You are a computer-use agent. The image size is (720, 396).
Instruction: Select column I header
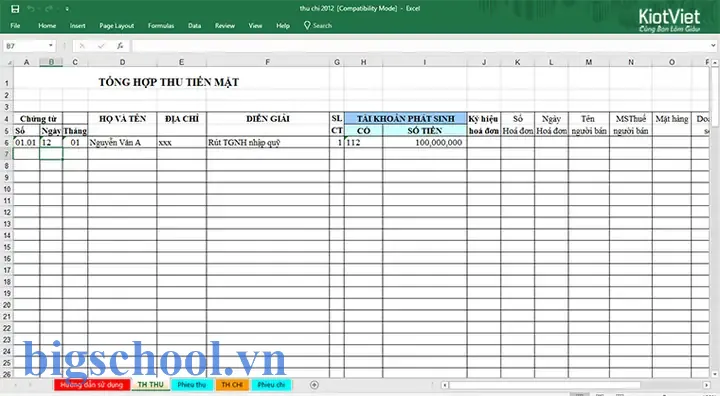click(424, 62)
